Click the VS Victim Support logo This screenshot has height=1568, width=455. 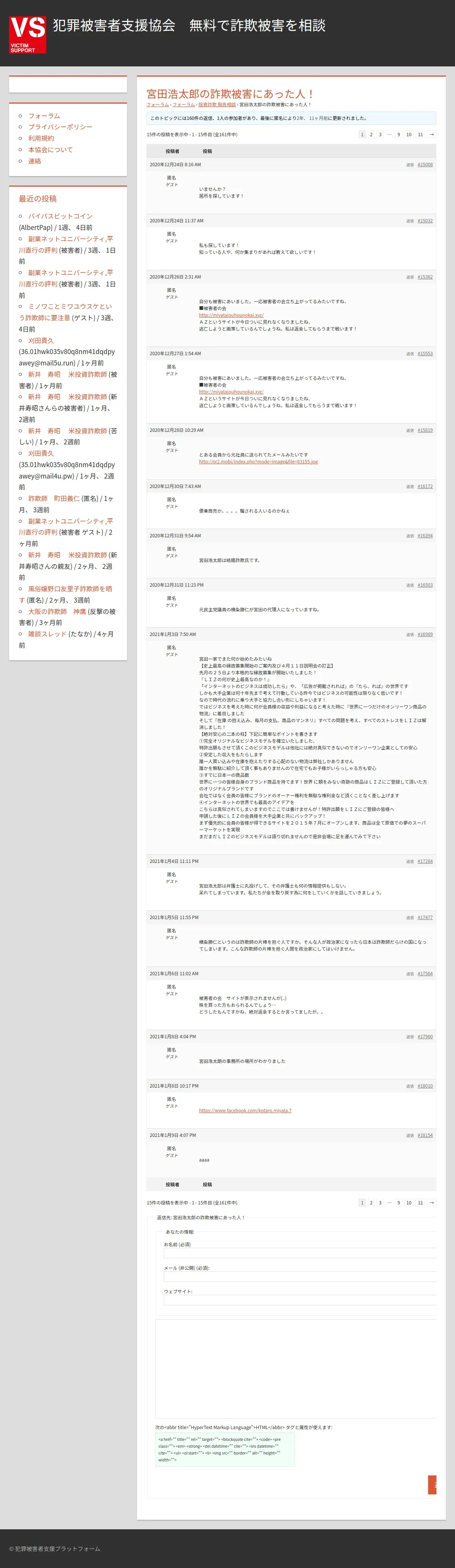coord(27,35)
